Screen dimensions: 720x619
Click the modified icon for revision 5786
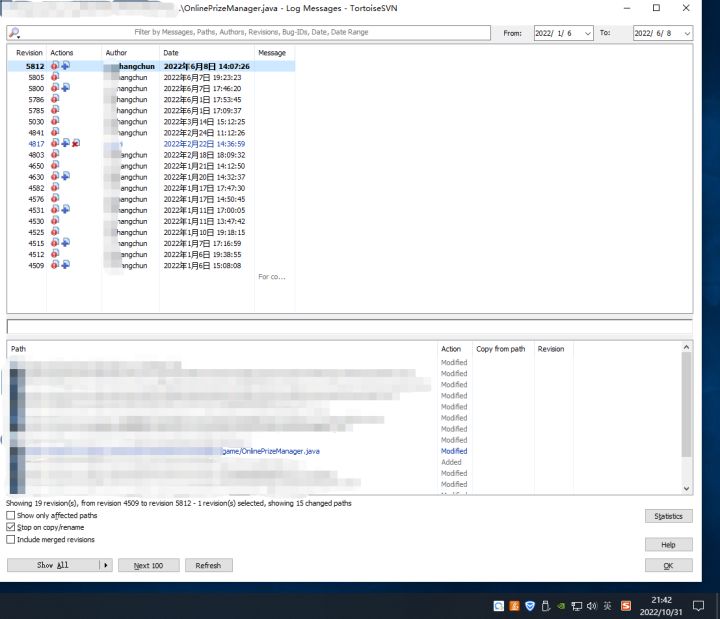click(55, 99)
